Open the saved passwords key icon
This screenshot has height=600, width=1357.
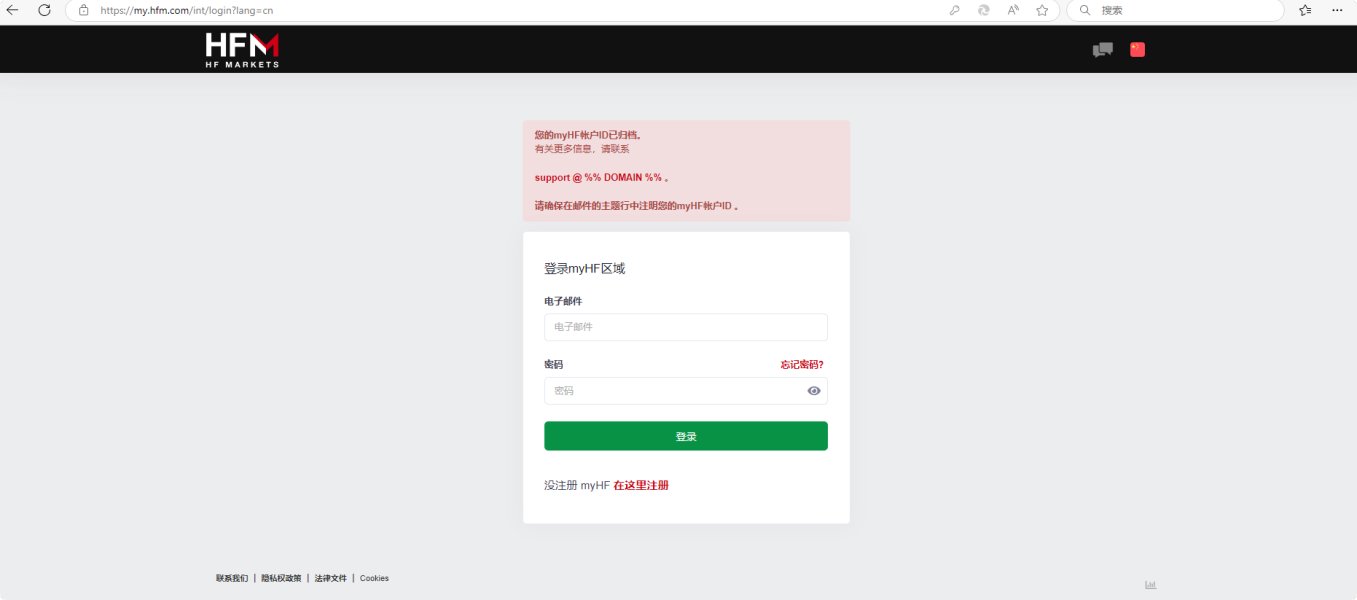(955, 10)
